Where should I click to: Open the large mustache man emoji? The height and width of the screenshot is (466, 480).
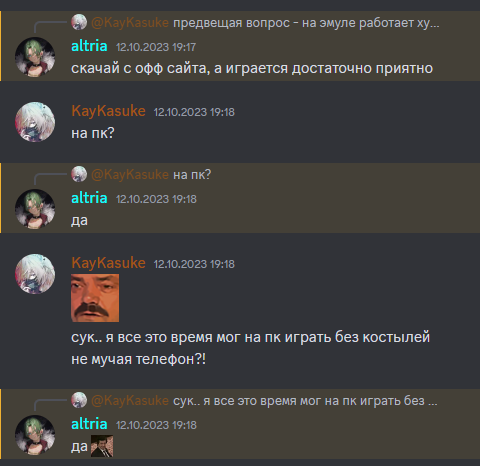pyautogui.click(x=95, y=298)
